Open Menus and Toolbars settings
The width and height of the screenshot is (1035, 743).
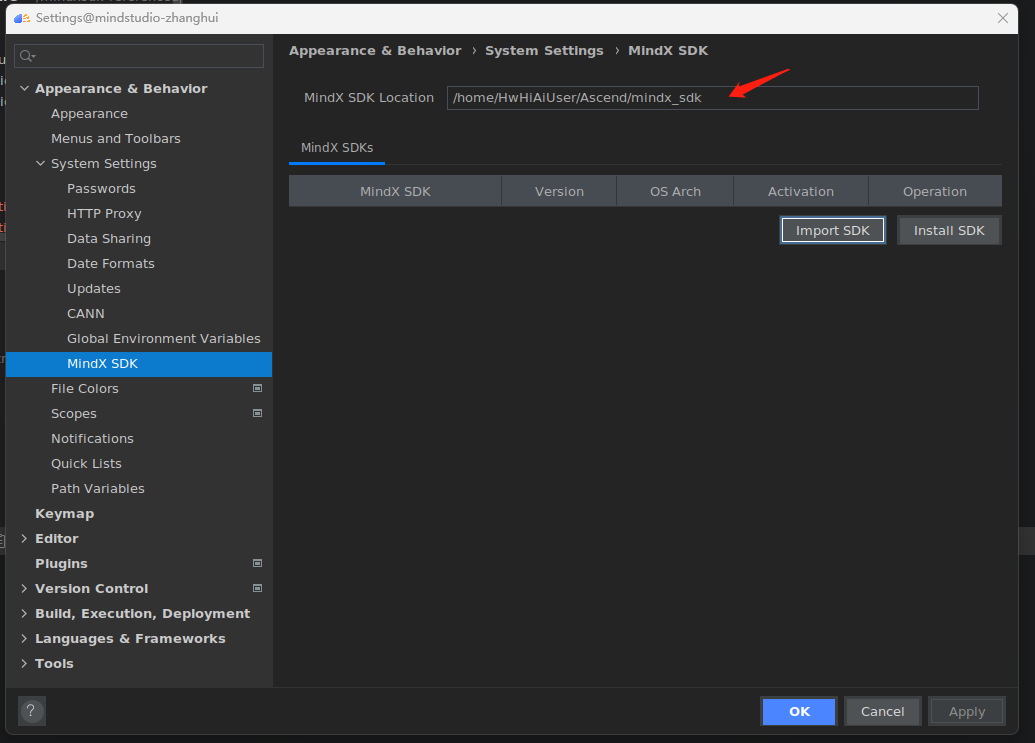tap(116, 139)
